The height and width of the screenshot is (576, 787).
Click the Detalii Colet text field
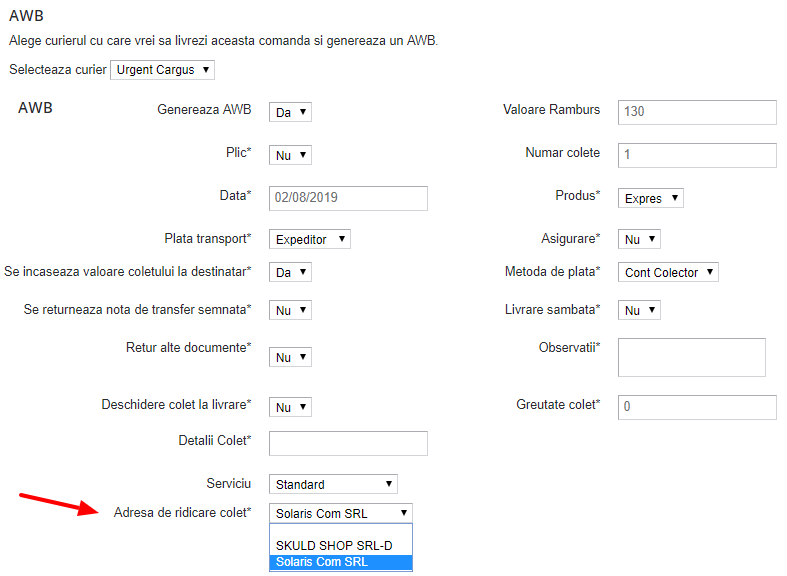348,444
